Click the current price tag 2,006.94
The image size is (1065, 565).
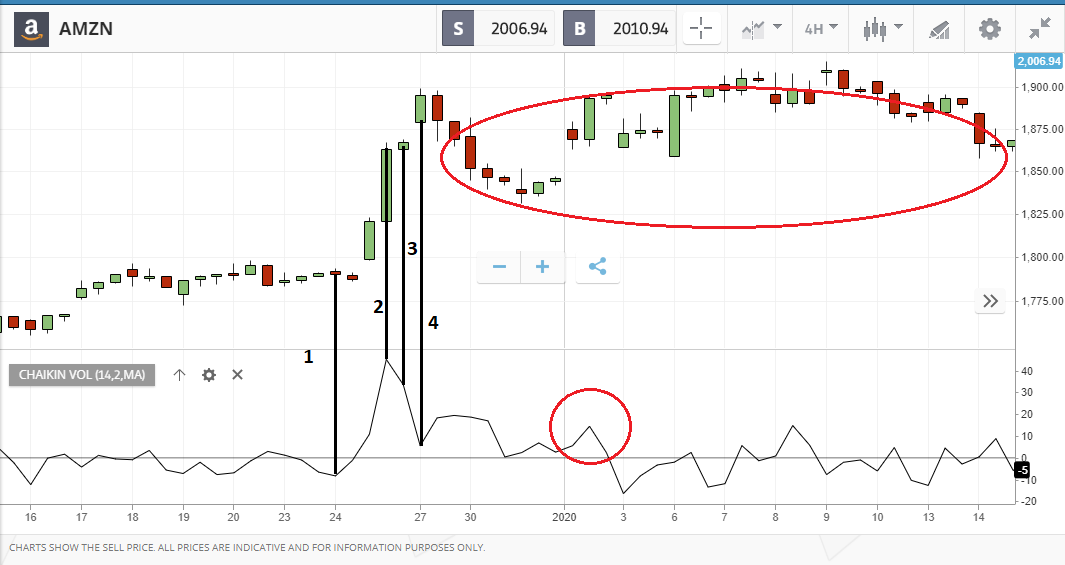(x=1039, y=61)
